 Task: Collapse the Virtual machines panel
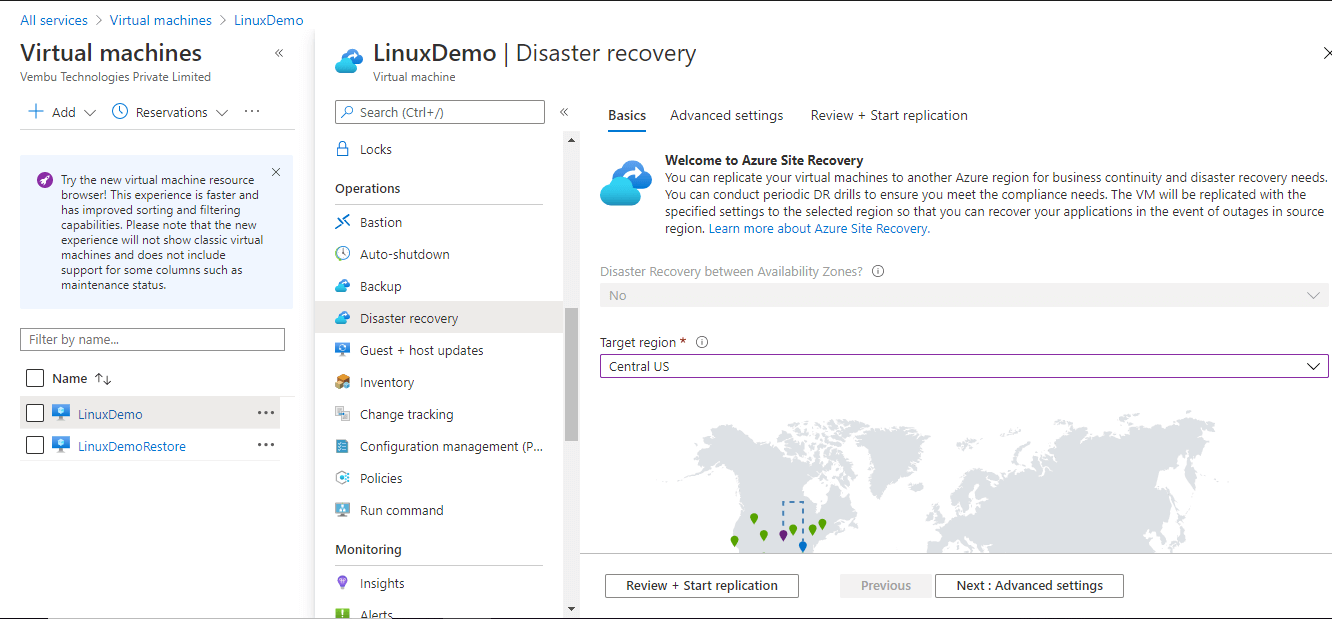279,53
